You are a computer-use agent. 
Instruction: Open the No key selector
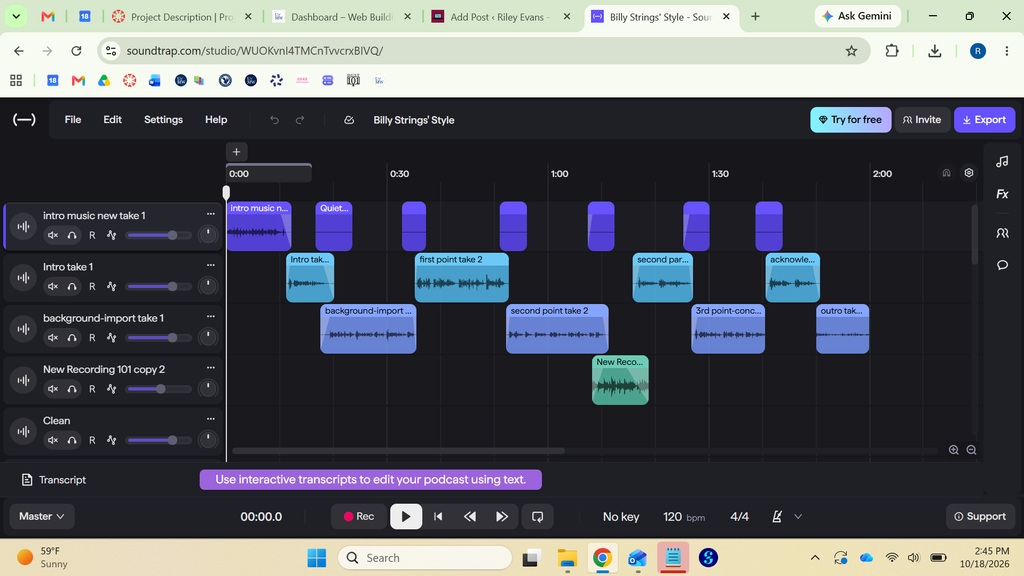click(x=620, y=517)
